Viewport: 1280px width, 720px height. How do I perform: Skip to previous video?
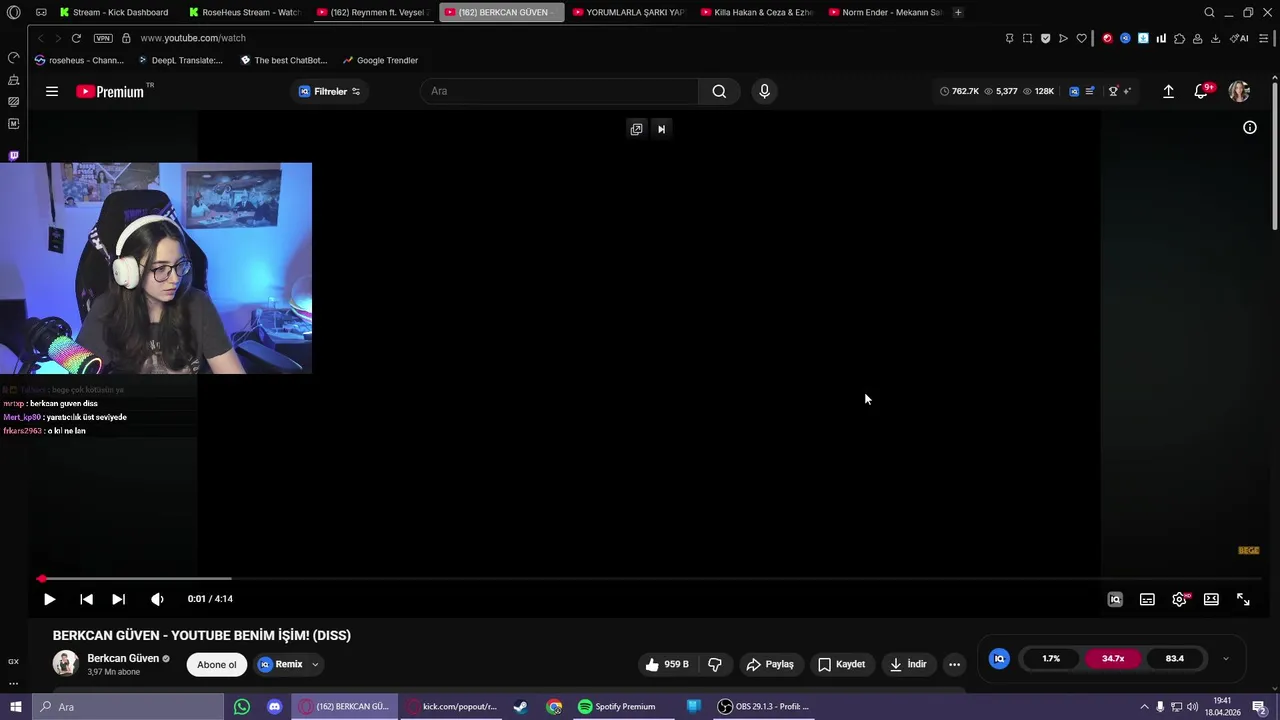86,599
